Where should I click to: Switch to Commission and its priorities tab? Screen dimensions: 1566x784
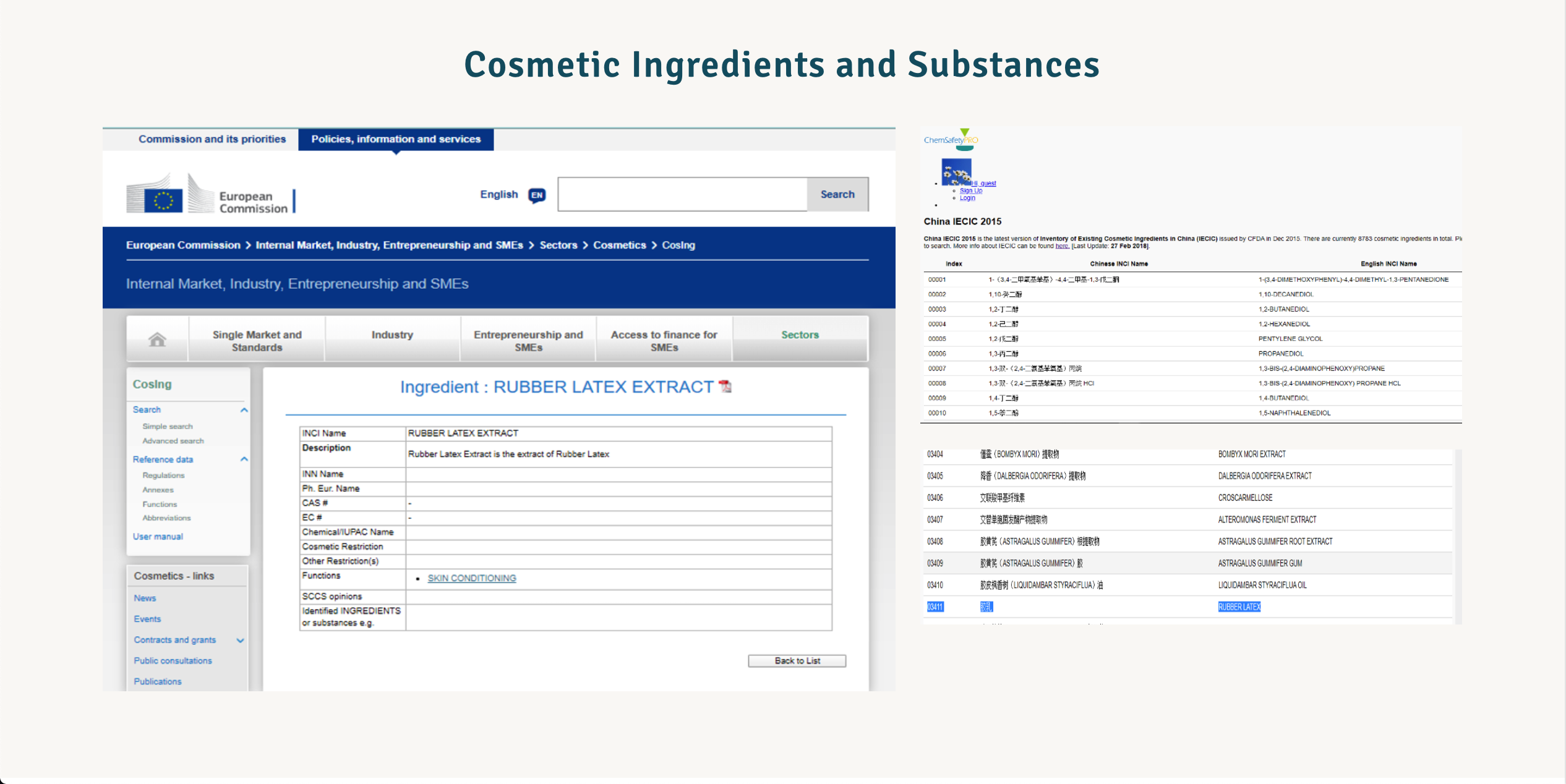coord(212,139)
